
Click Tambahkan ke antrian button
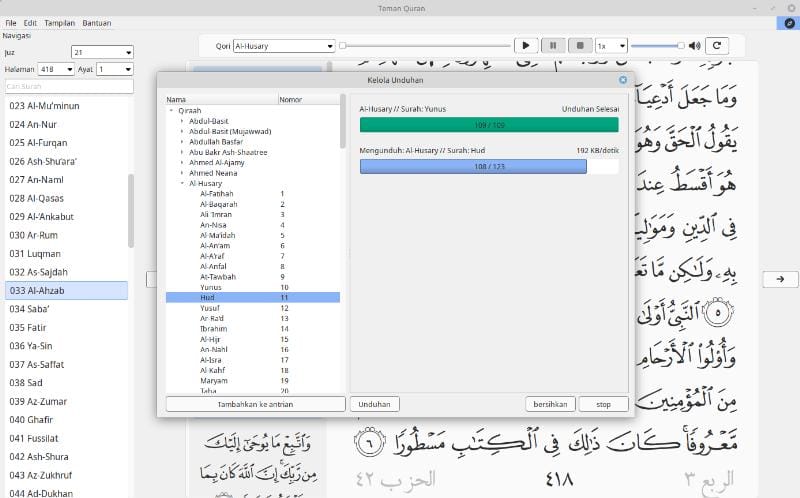point(256,404)
